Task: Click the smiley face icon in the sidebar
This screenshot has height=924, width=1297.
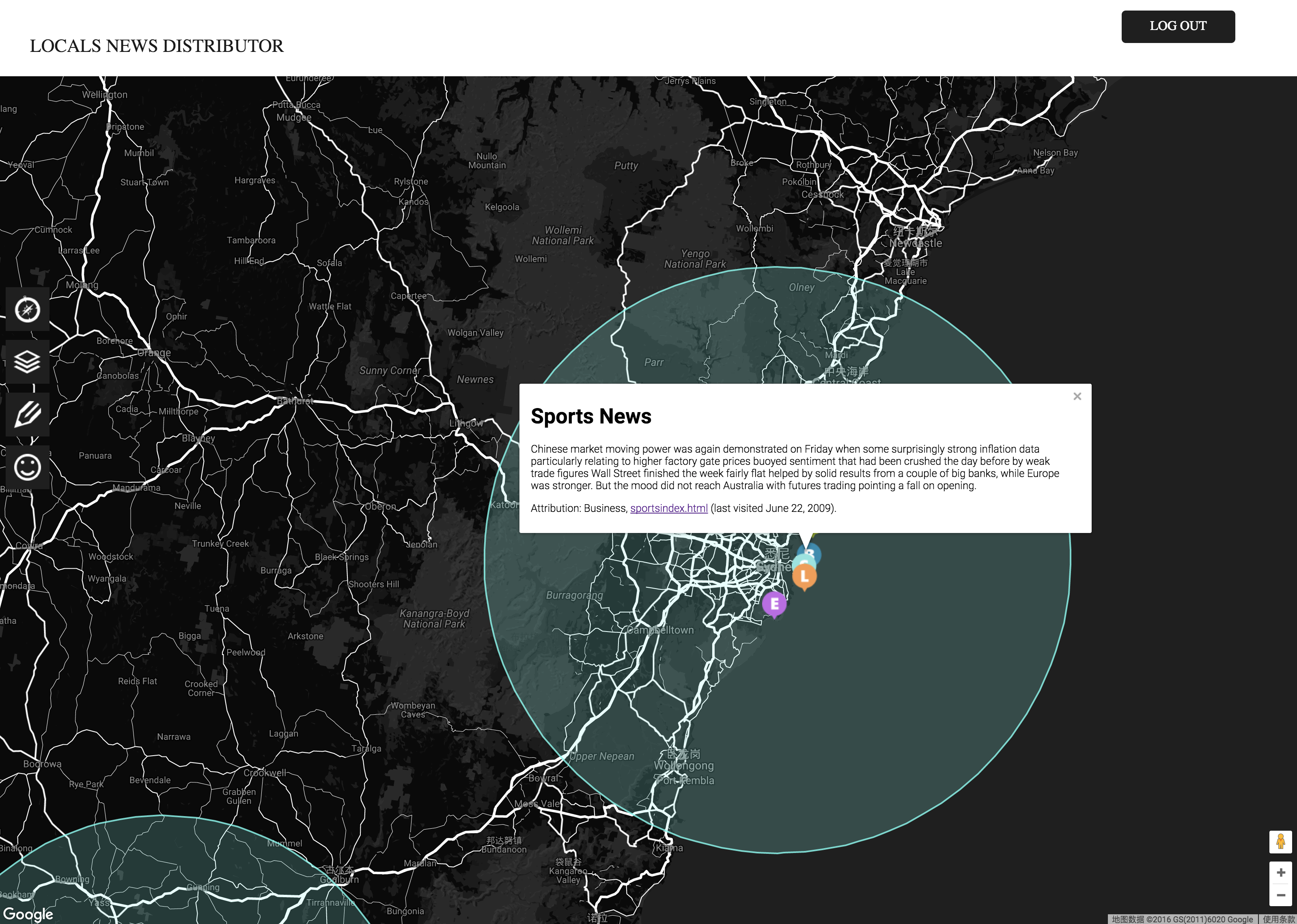Action: tap(27, 467)
